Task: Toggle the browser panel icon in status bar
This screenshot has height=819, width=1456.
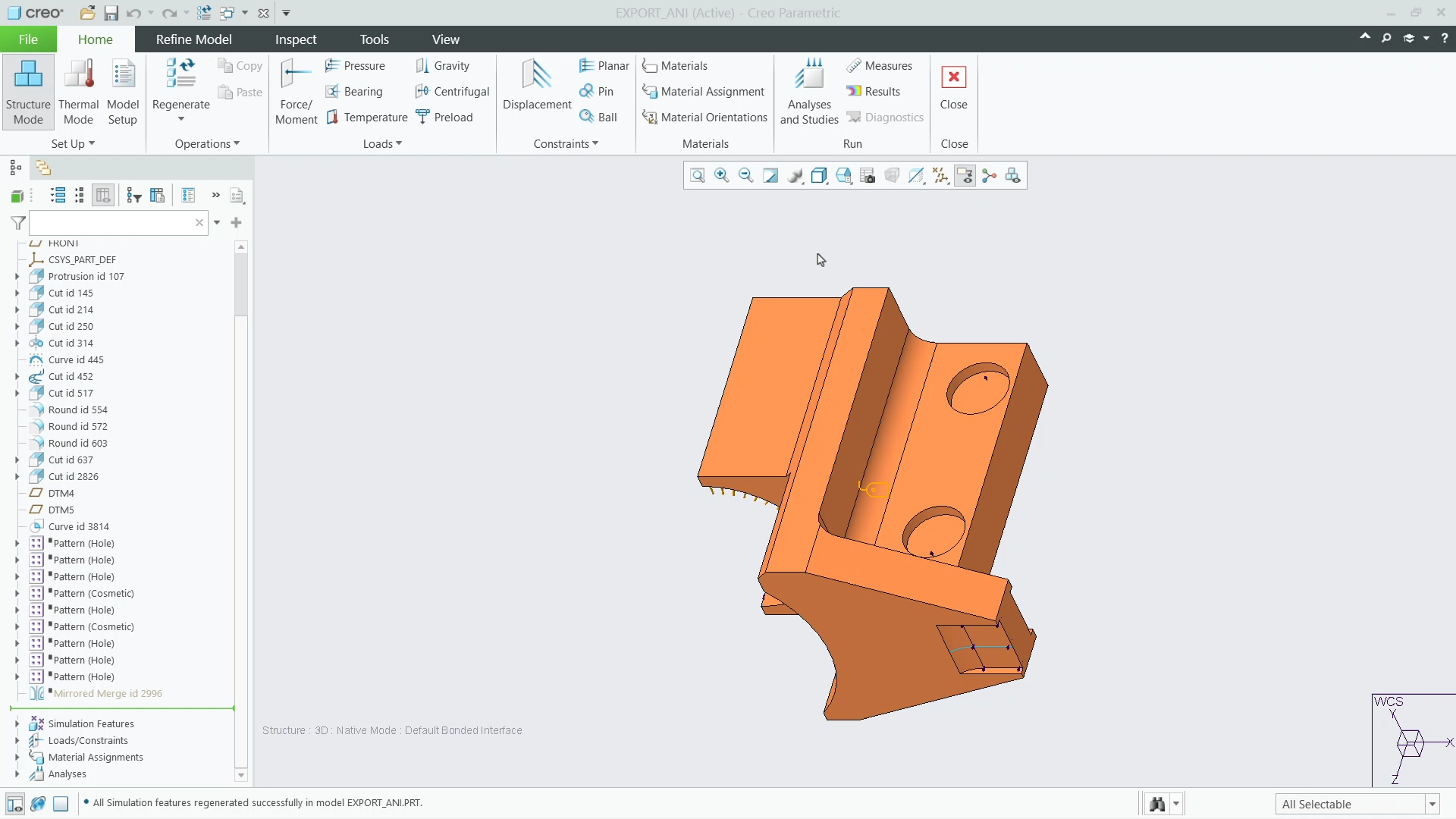Action: tap(38, 804)
